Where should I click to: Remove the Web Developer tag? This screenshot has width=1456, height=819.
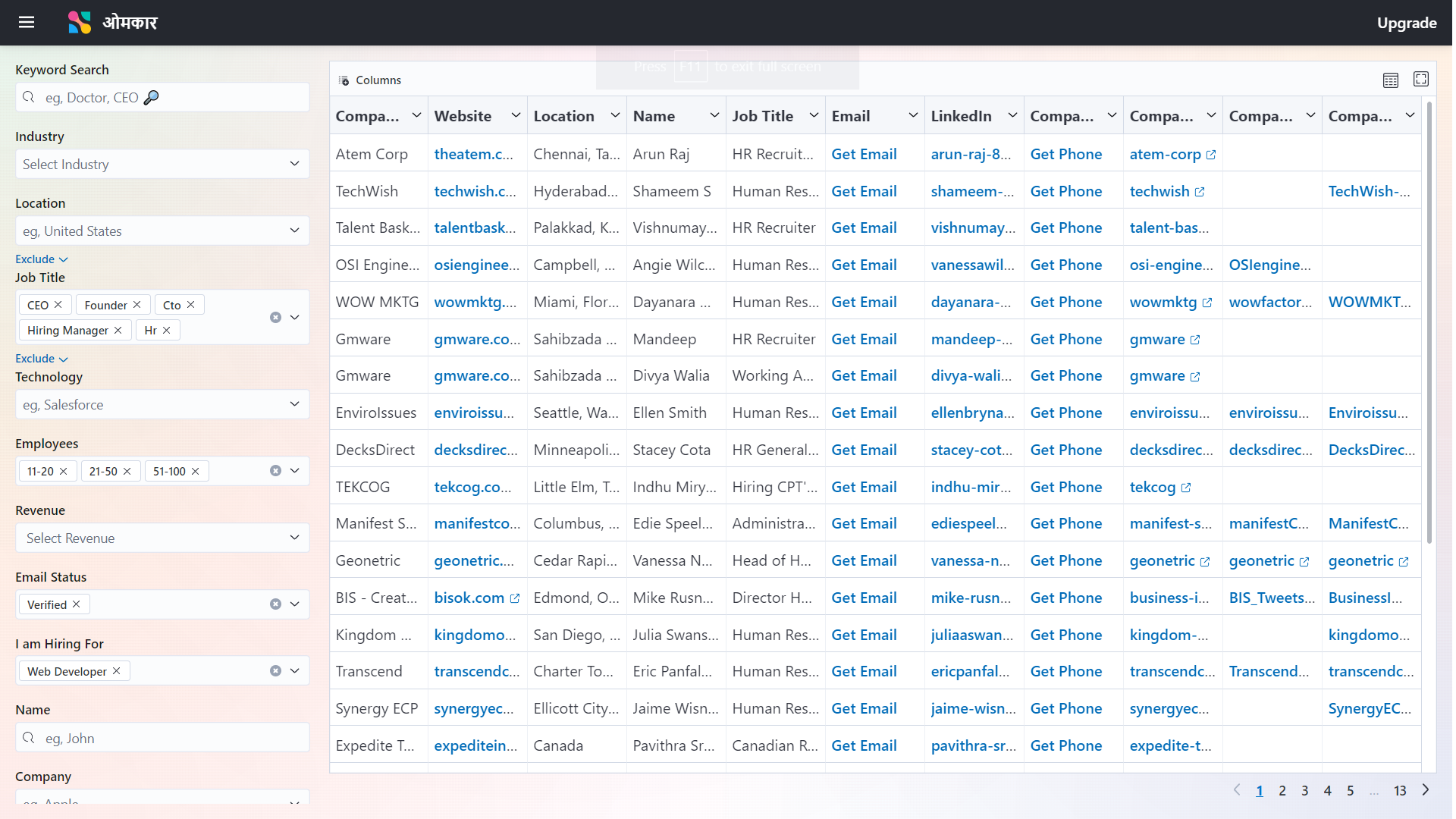tap(117, 671)
